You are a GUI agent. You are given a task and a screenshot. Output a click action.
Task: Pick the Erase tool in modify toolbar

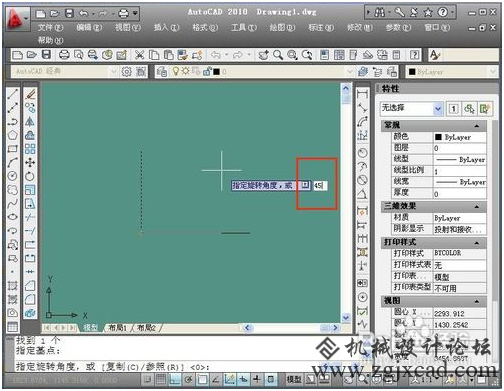30,94
